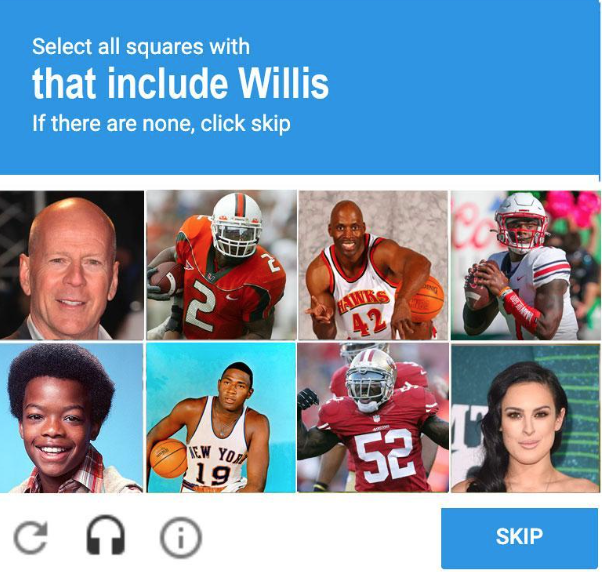Click the 'Select all squares with' text

pos(141,46)
